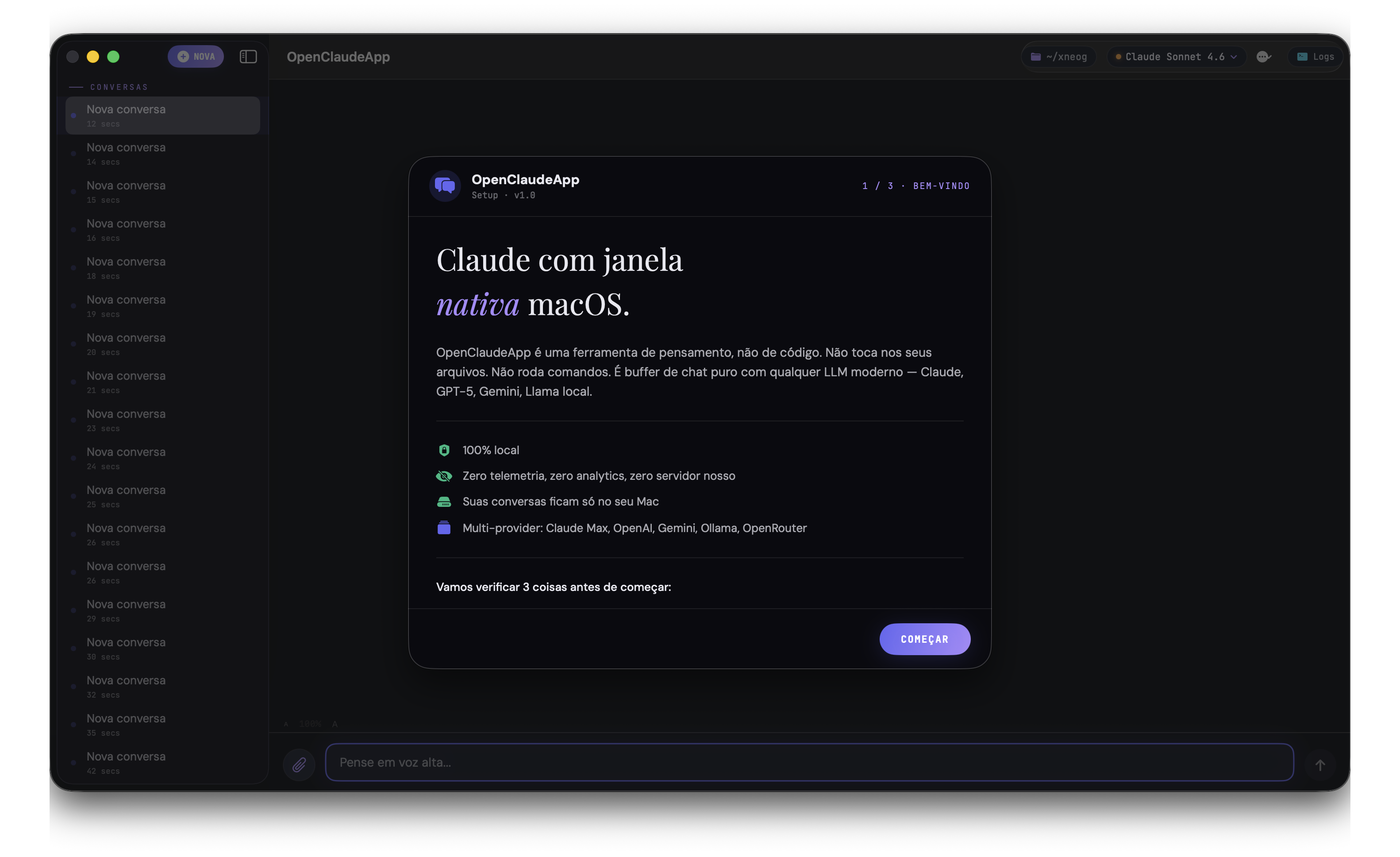Screen dimensions: 1400x857
Task: Open Nova conversa from 23 secs
Action: pos(162,420)
